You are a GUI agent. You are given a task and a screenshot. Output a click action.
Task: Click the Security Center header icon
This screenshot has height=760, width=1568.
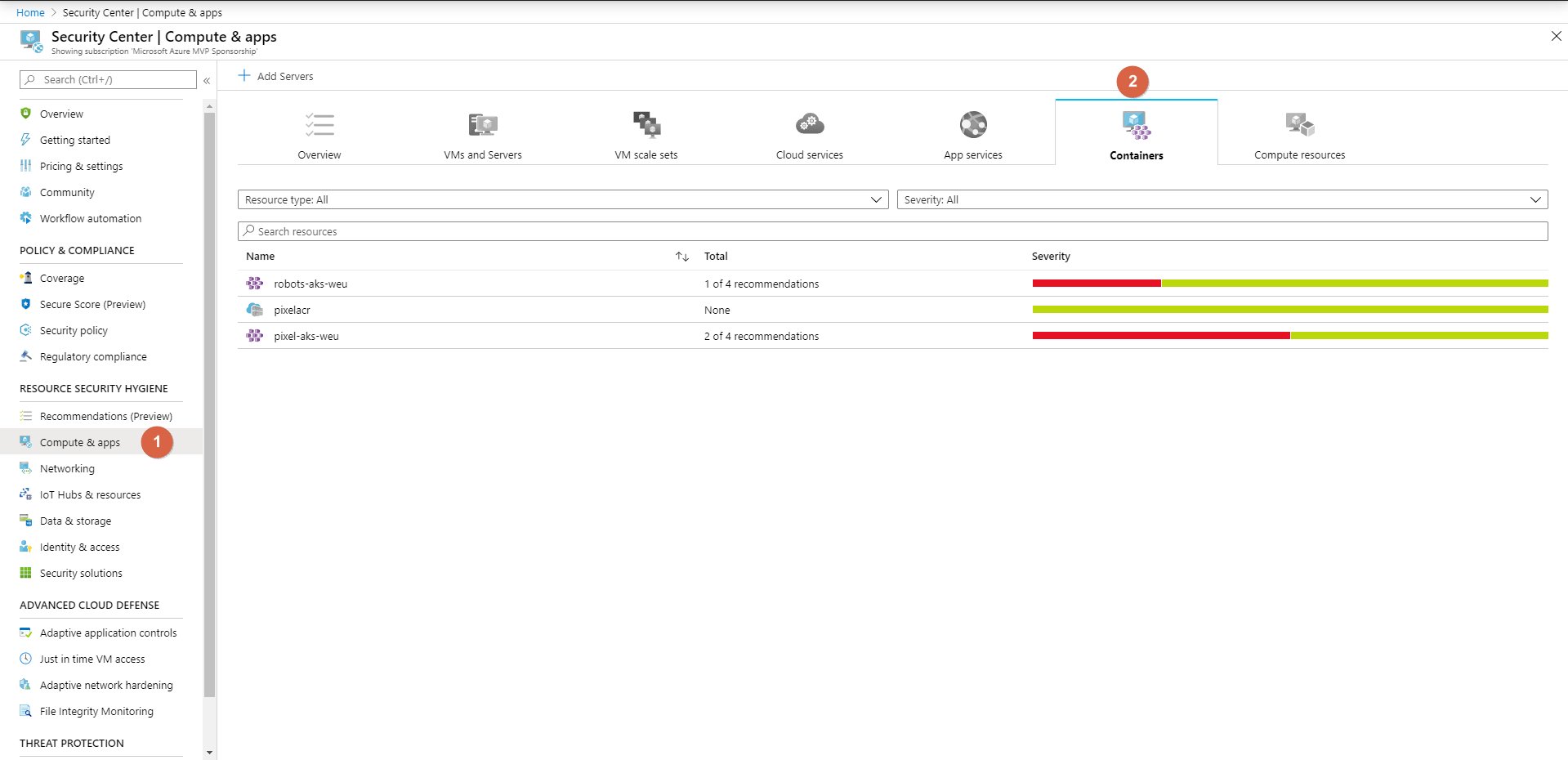click(31, 41)
